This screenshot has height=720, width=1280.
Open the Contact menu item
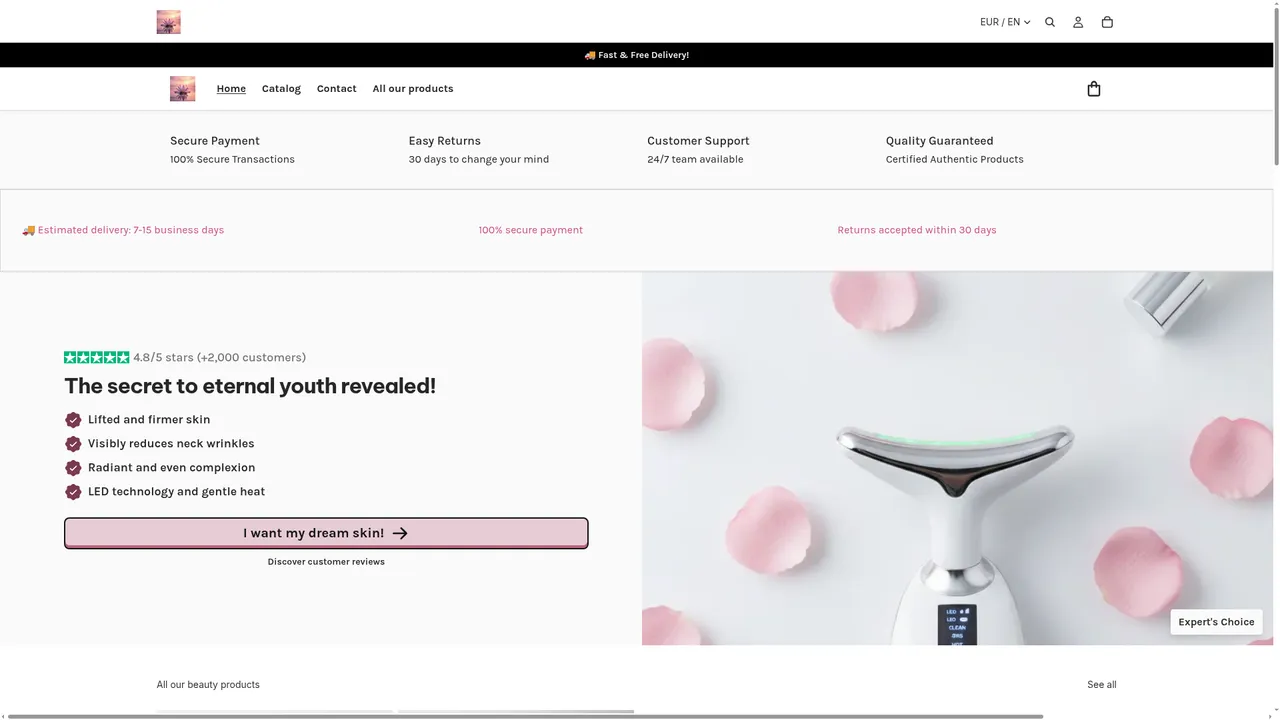tap(337, 89)
